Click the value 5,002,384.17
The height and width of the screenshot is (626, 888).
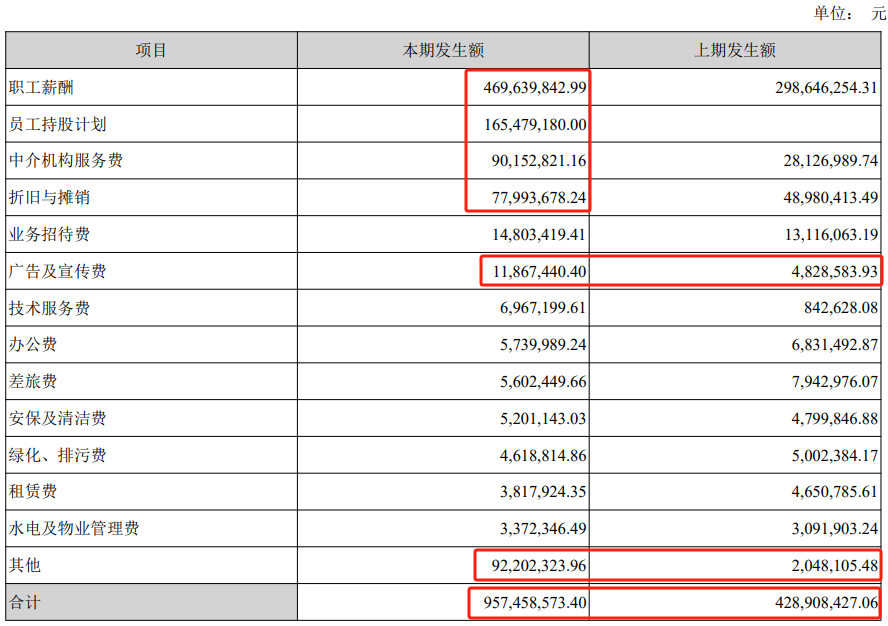(834, 455)
